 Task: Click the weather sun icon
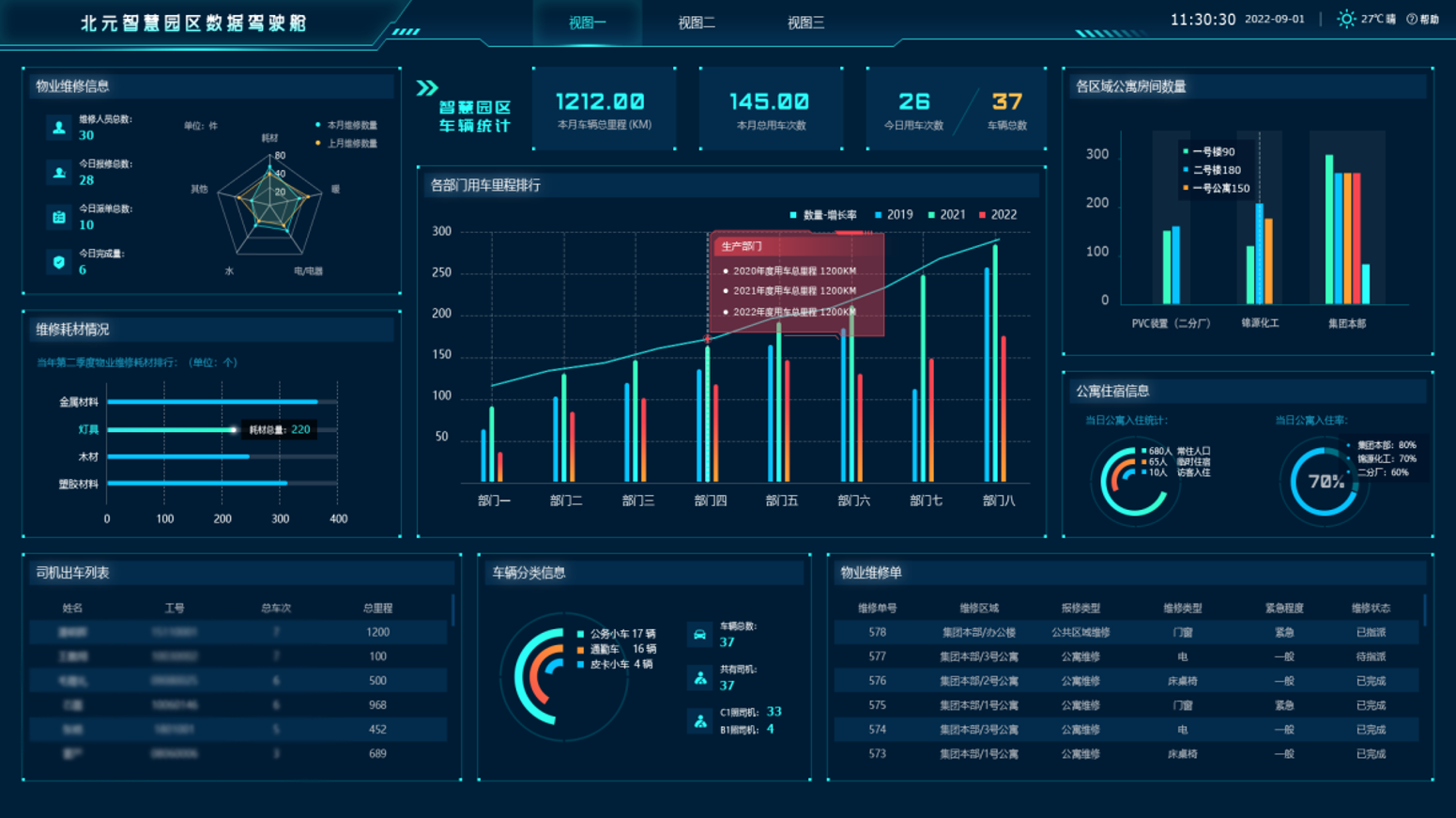(1346, 19)
